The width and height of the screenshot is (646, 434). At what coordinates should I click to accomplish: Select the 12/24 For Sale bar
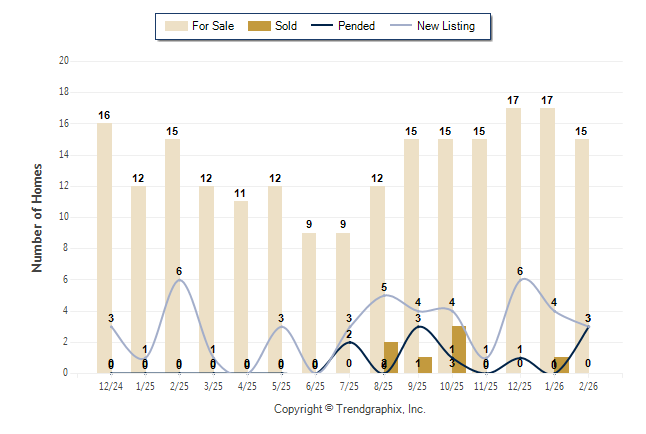click(104, 248)
